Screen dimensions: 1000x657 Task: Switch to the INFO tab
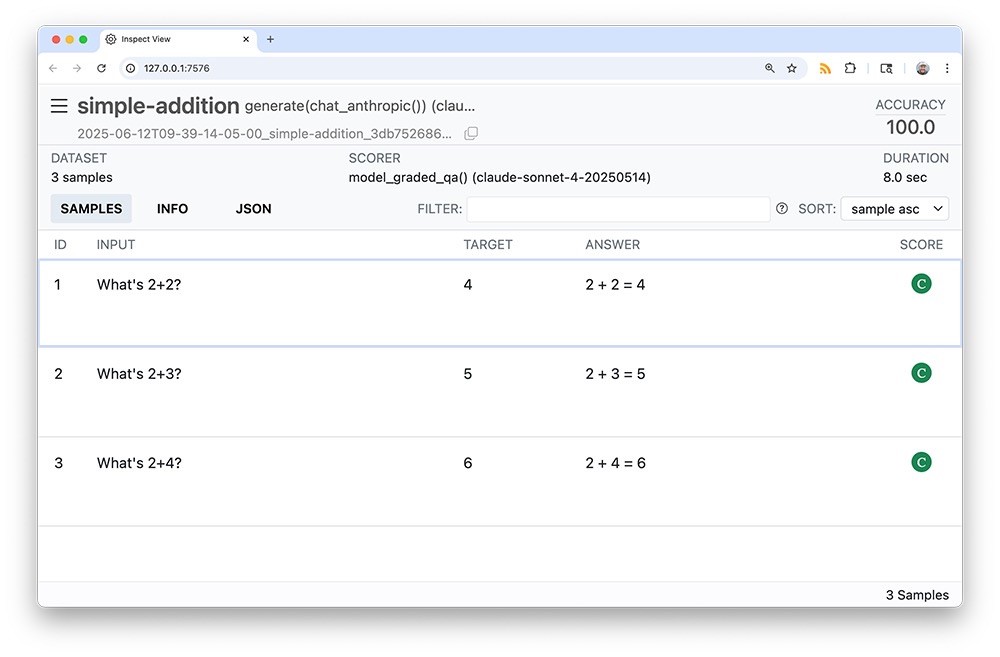[172, 209]
